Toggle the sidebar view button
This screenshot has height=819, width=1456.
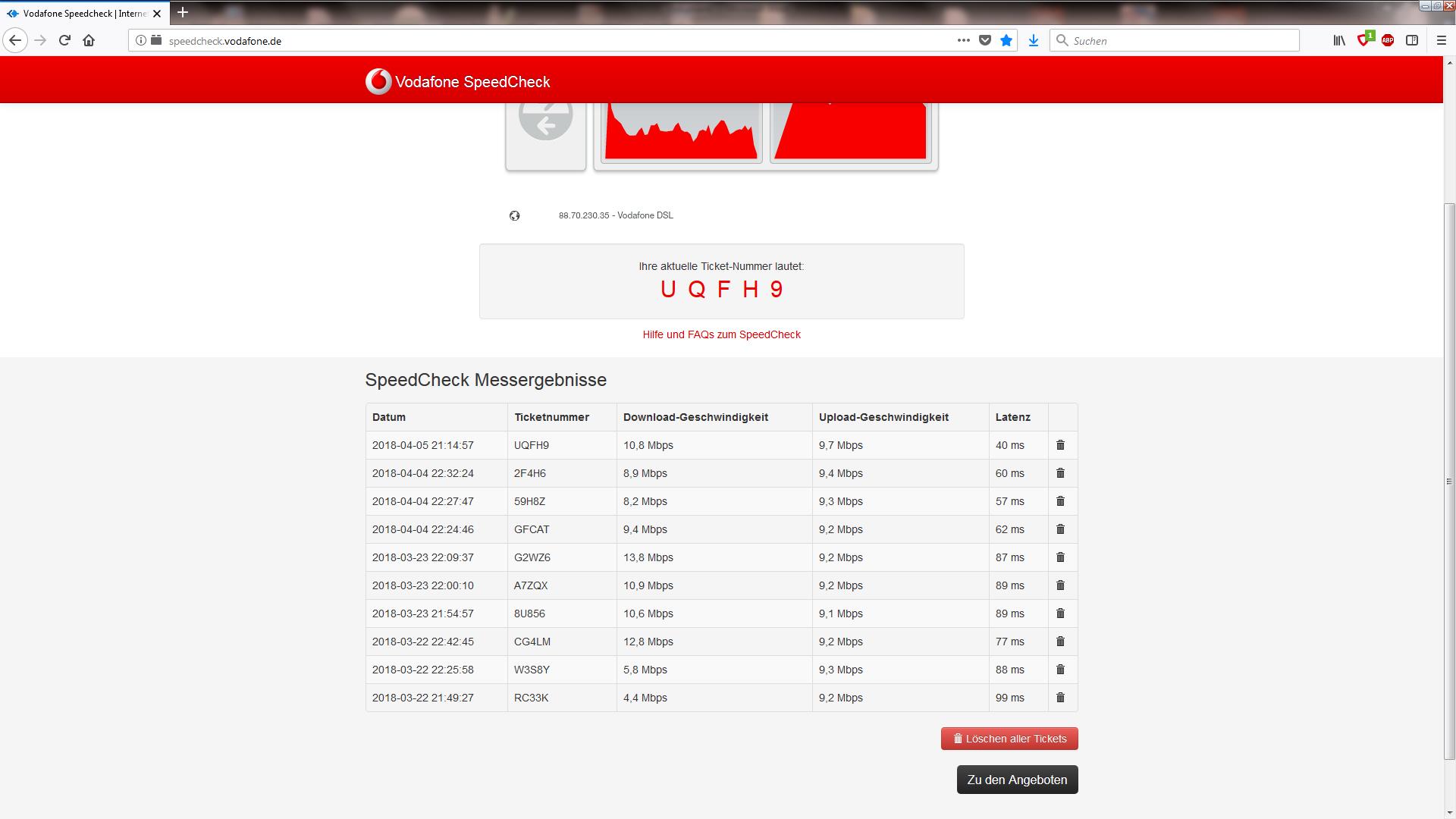point(1412,41)
